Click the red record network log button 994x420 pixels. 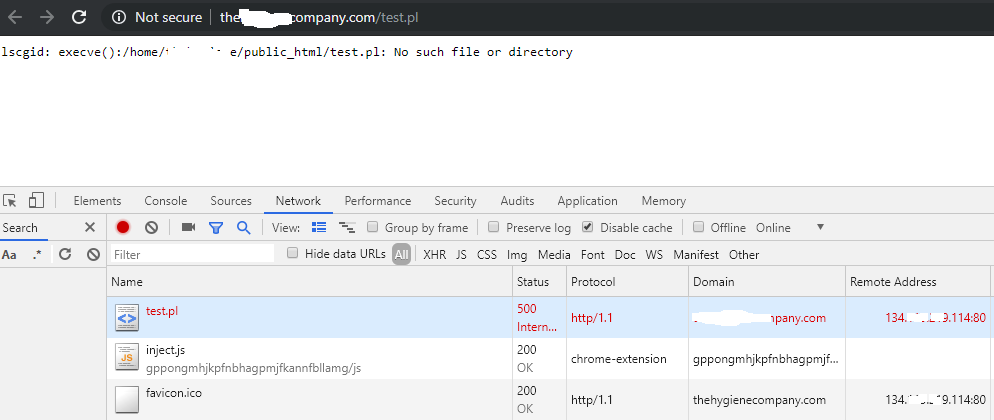123,228
